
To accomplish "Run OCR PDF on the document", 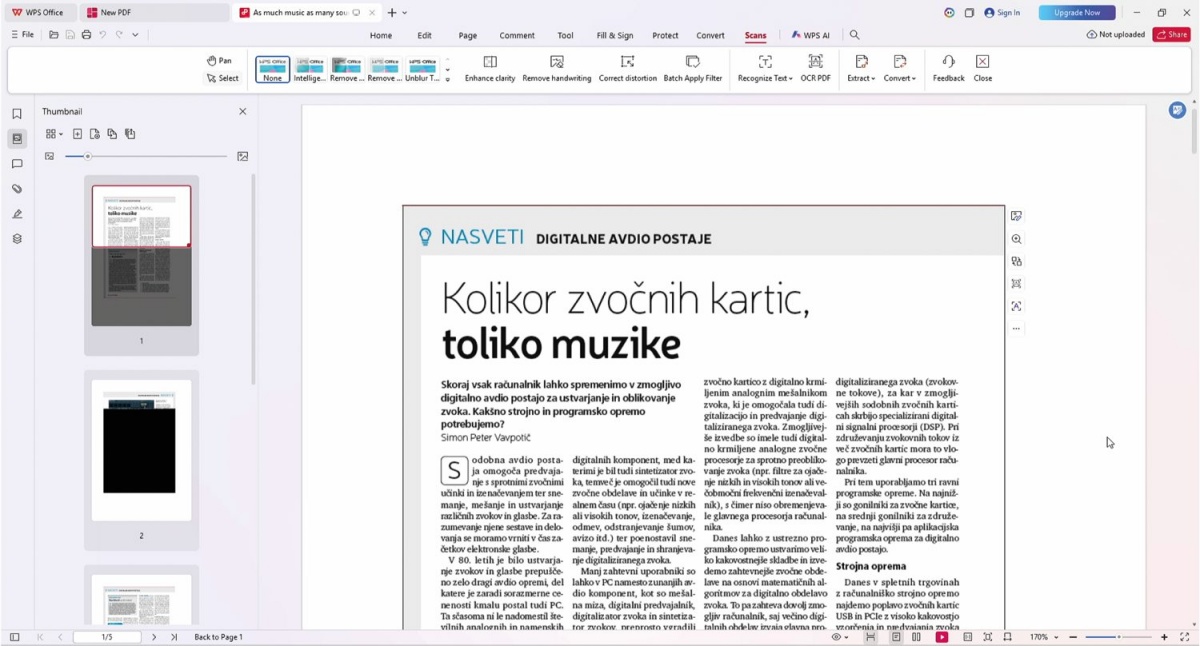I will (x=816, y=68).
